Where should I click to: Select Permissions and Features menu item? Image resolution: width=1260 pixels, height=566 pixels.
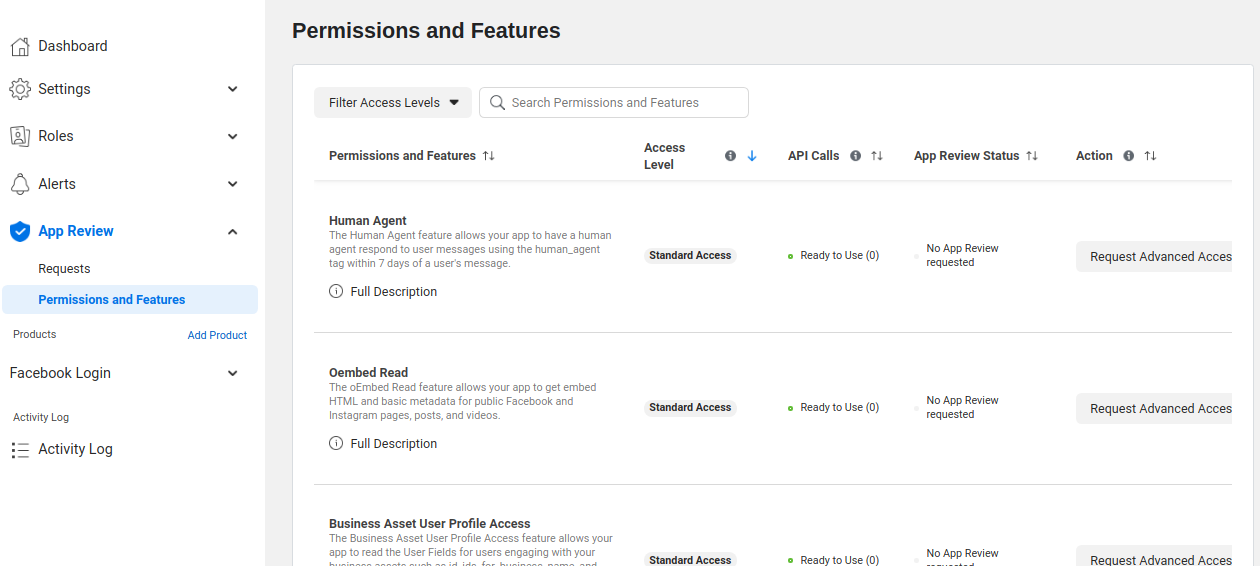pos(111,300)
